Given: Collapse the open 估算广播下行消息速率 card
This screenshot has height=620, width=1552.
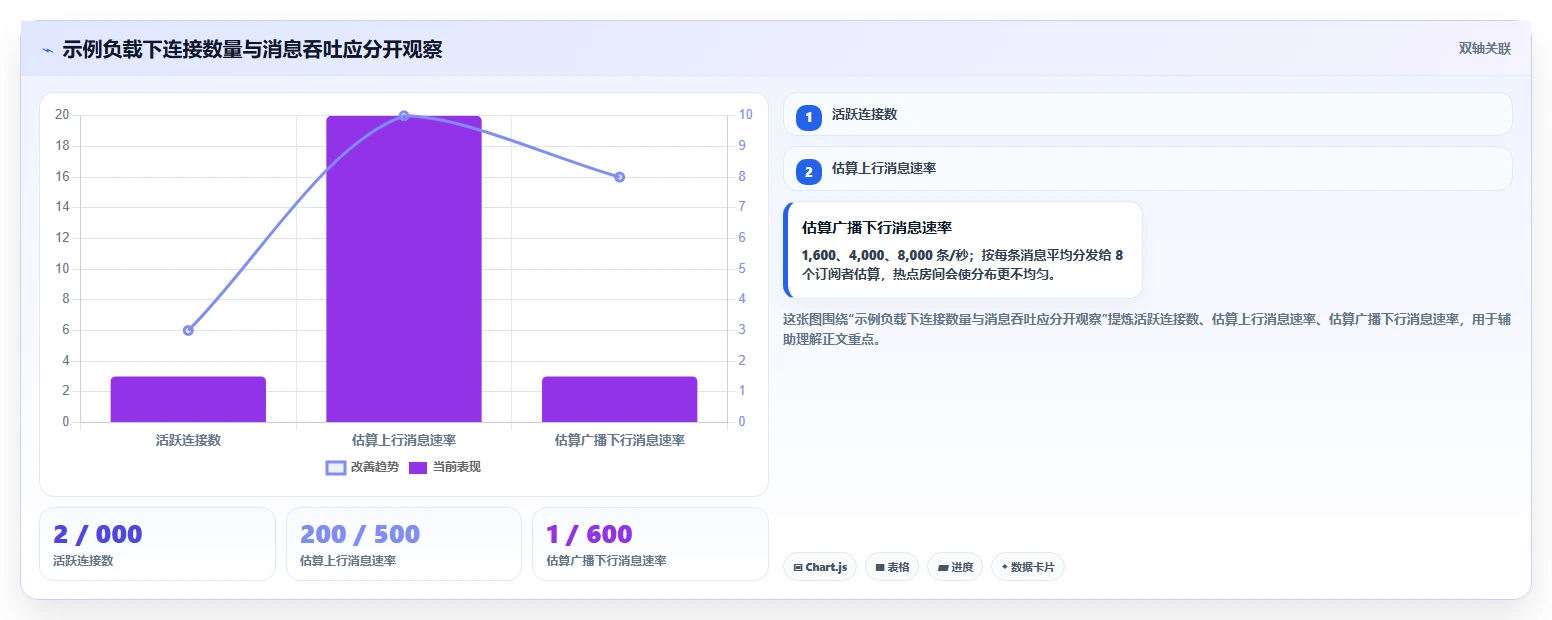Looking at the screenshot, I should (x=963, y=250).
